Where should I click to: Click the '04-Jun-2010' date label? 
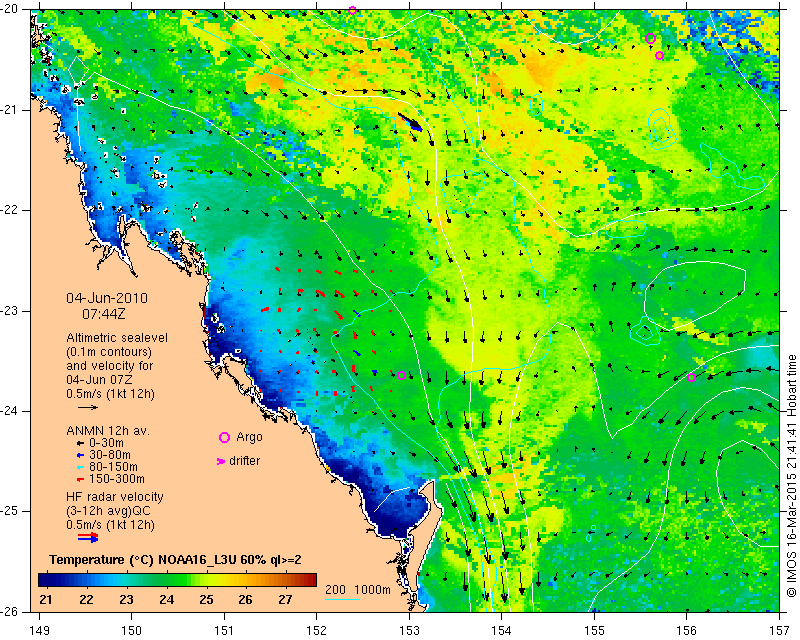(107, 298)
